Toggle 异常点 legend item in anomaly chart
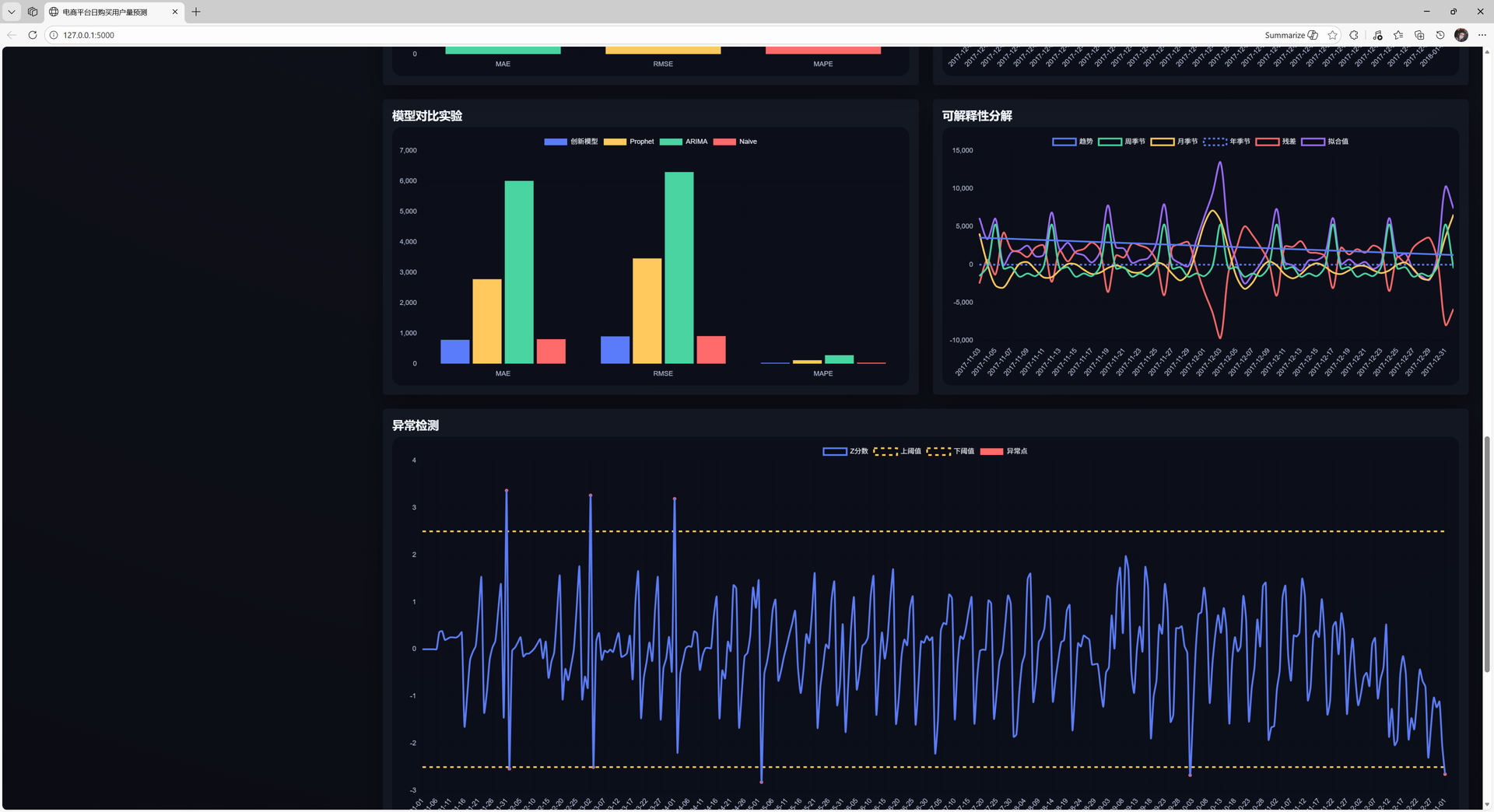This screenshot has width=1494, height=812. click(1004, 451)
